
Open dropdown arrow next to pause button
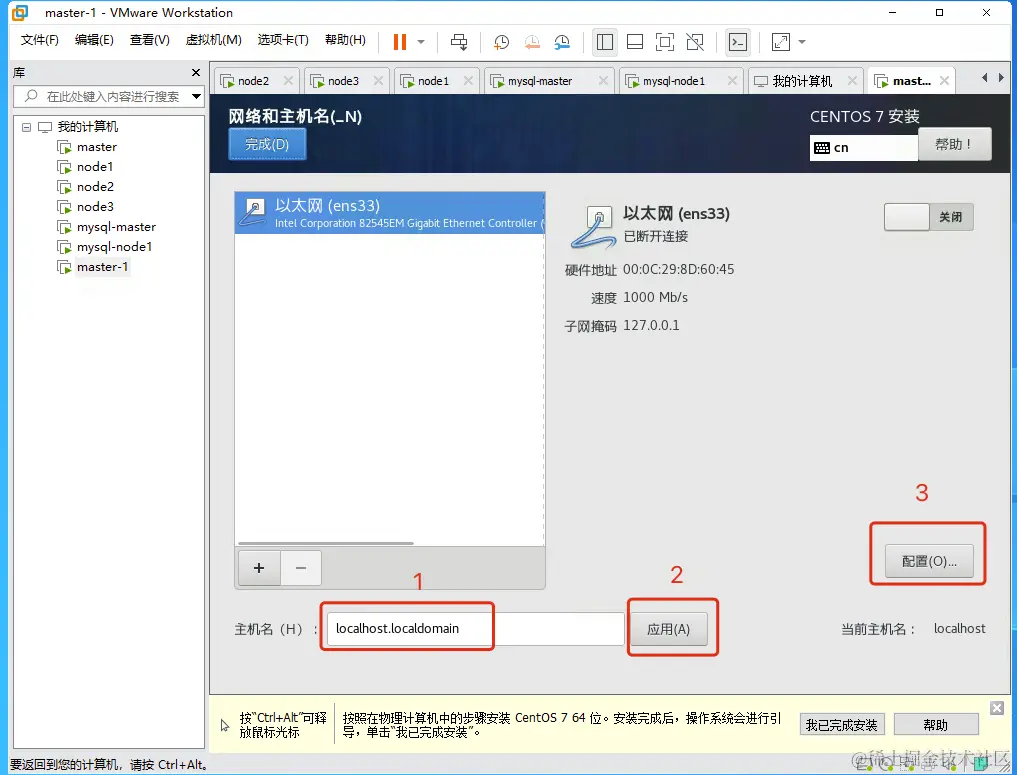pyautogui.click(x=421, y=42)
